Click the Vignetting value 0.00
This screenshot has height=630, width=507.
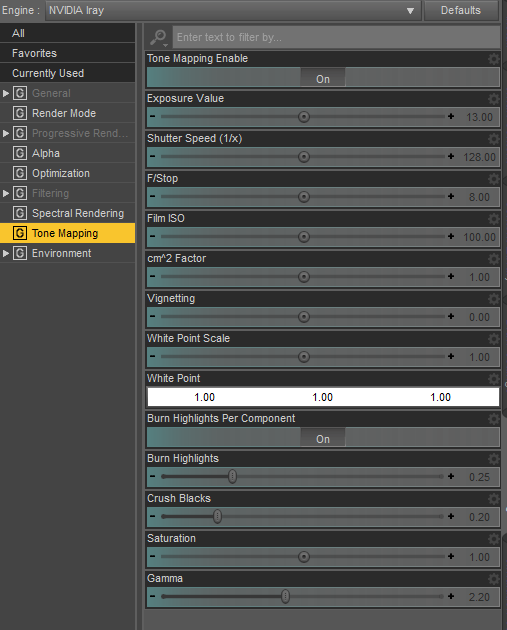[479, 317]
